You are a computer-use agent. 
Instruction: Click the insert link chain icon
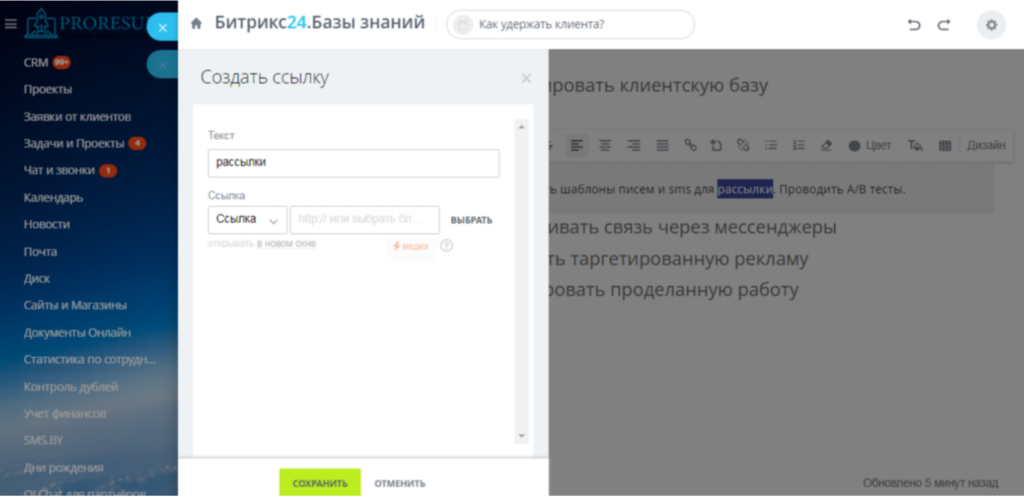tap(690, 145)
